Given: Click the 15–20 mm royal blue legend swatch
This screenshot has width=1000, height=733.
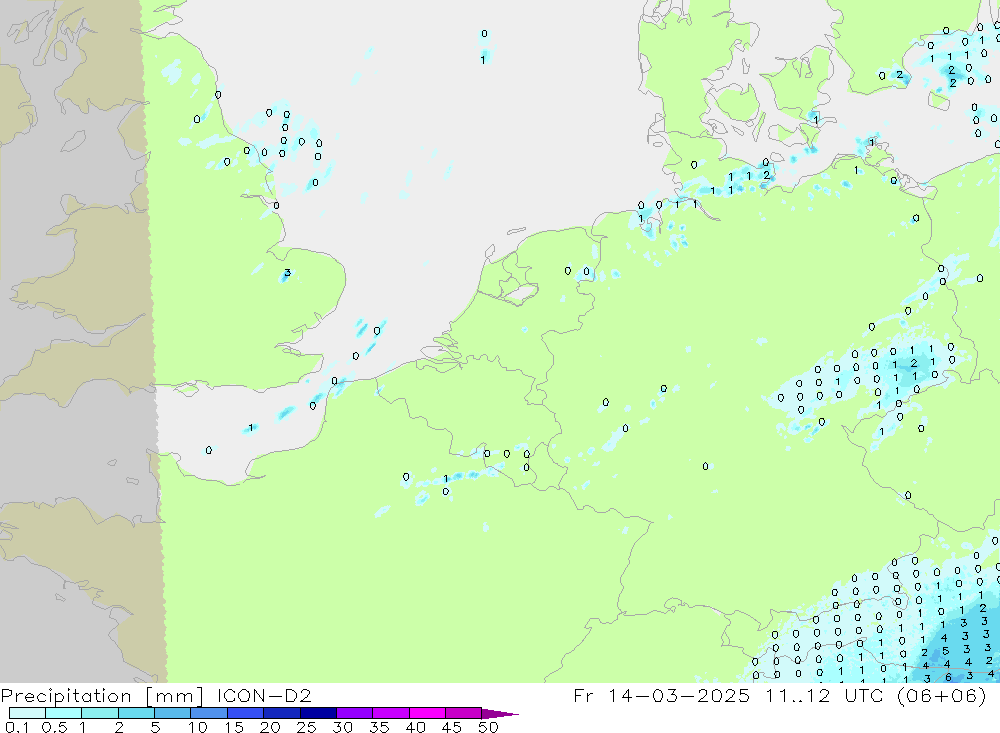Looking at the screenshot, I should click(x=246, y=713).
